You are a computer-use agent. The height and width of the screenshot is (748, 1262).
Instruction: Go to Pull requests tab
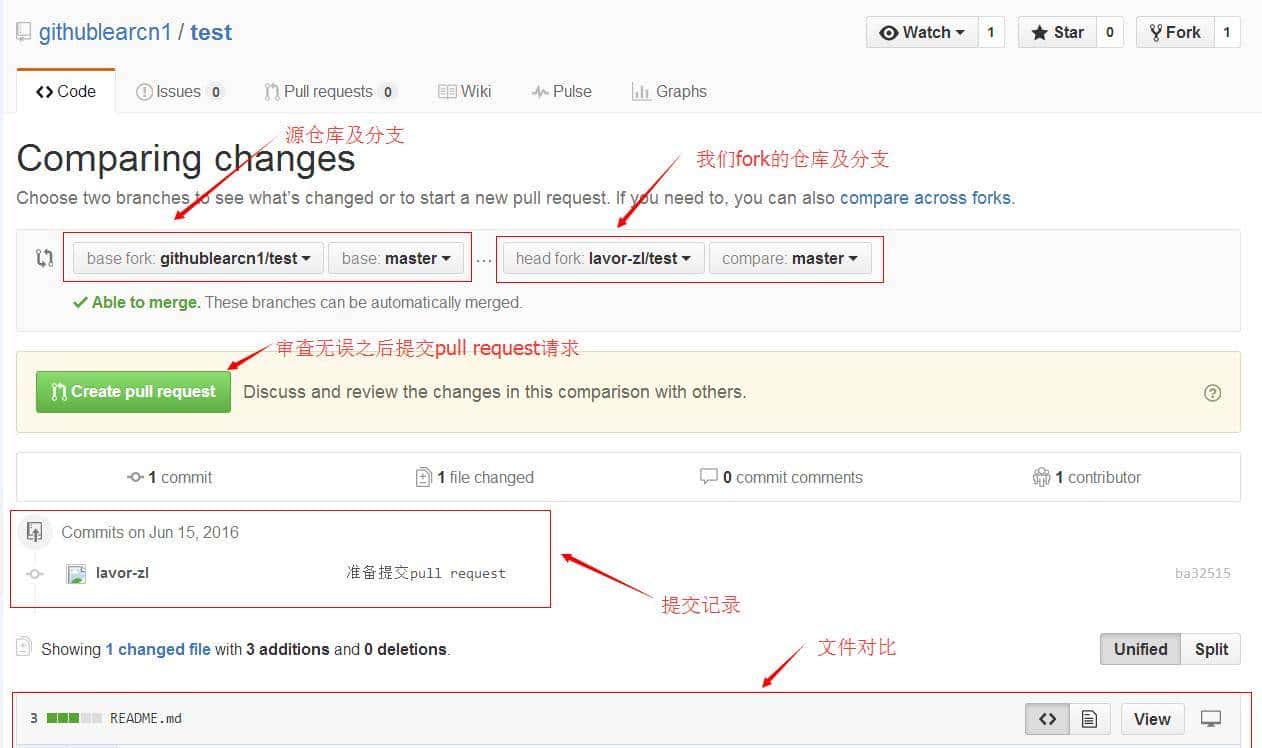pyautogui.click(x=329, y=91)
